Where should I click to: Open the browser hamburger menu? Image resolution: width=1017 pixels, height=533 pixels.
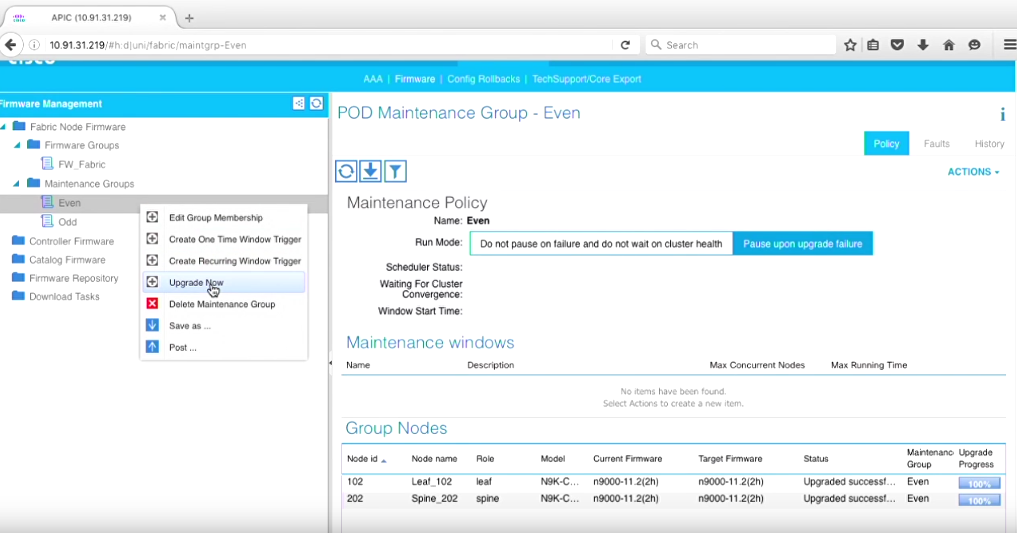pyautogui.click(x=1010, y=45)
